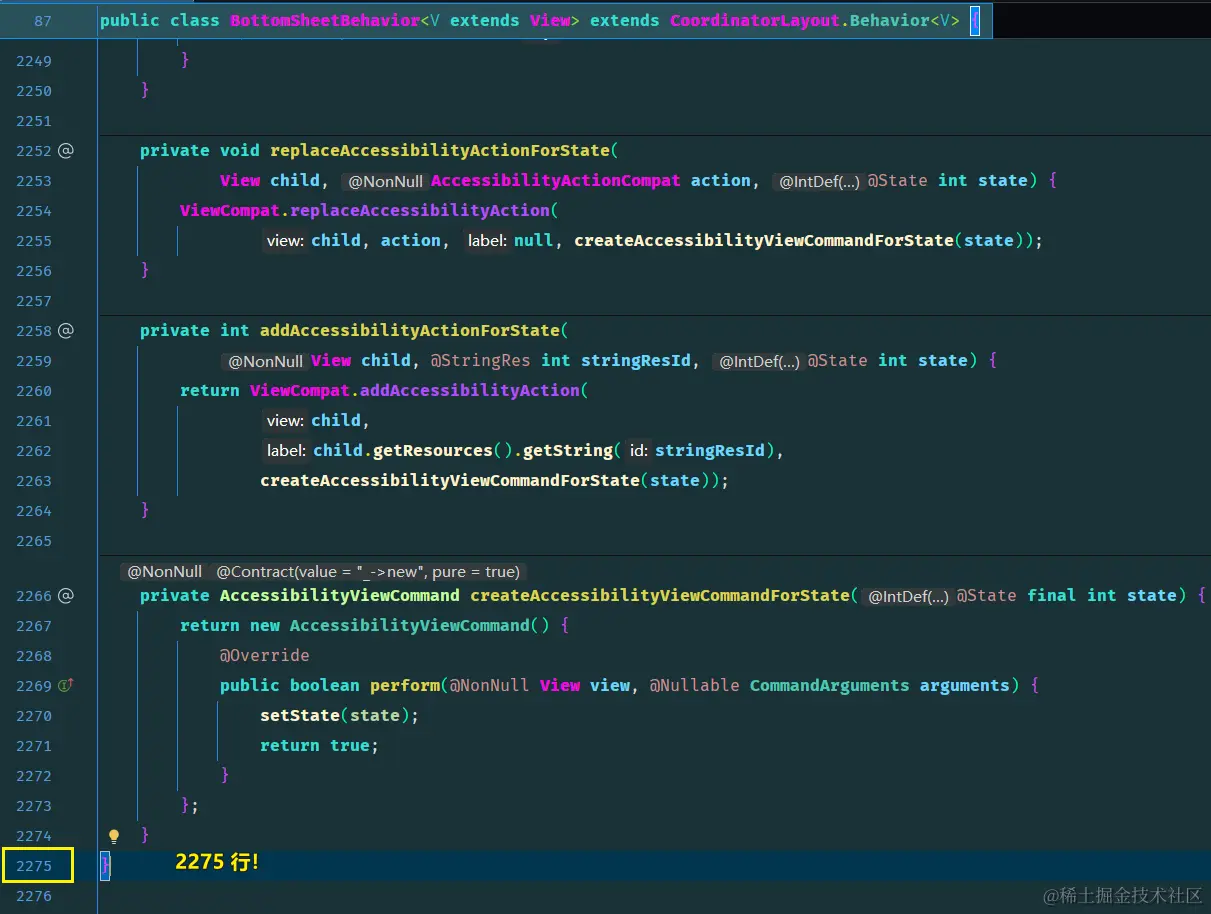Click replaceAccessibilityAction call on line 2254

coord(420,211)
